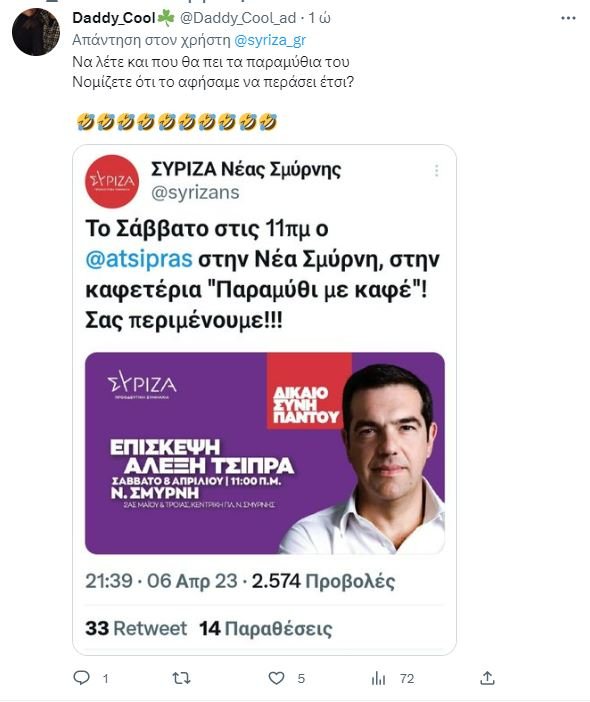590x702 pixels.
Task: Open the tweet's three-dot more menu
Action: [568, 18]
